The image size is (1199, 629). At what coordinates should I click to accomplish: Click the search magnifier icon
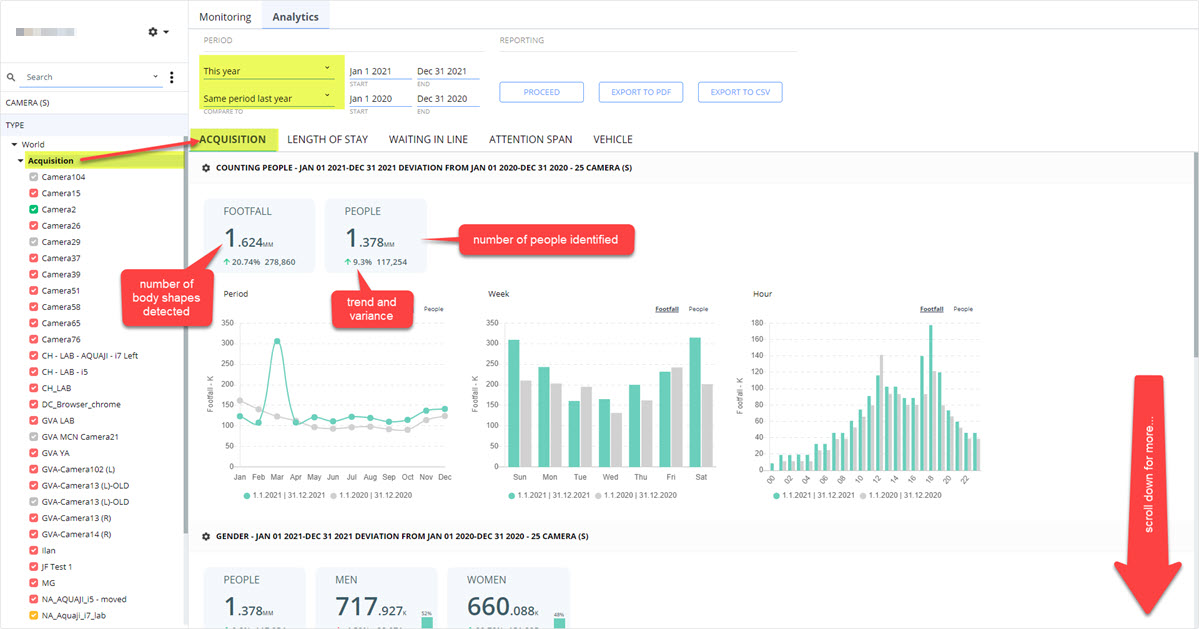(11, 77)
